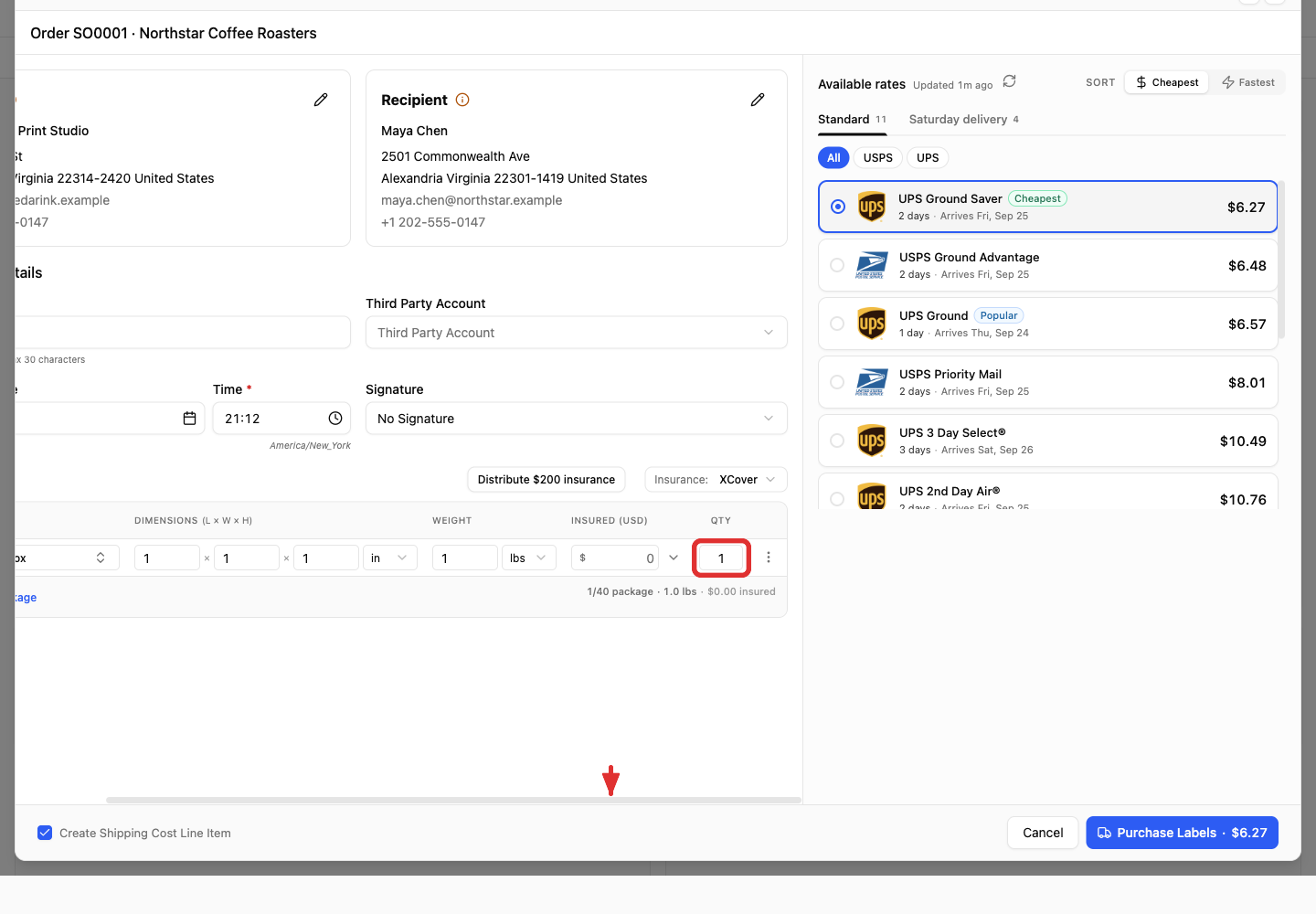Expand the insured amount chevron
1316x914 pixels.
pyautogui.click(x=674, y=558)
